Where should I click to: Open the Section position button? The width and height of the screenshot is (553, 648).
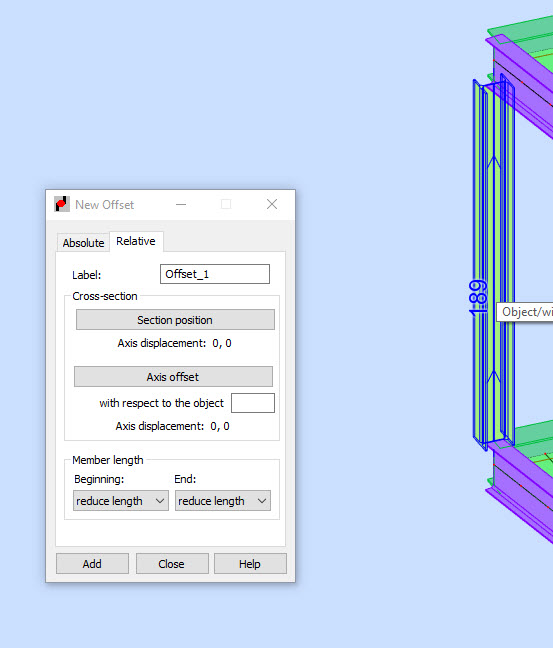tap(175, 320)
